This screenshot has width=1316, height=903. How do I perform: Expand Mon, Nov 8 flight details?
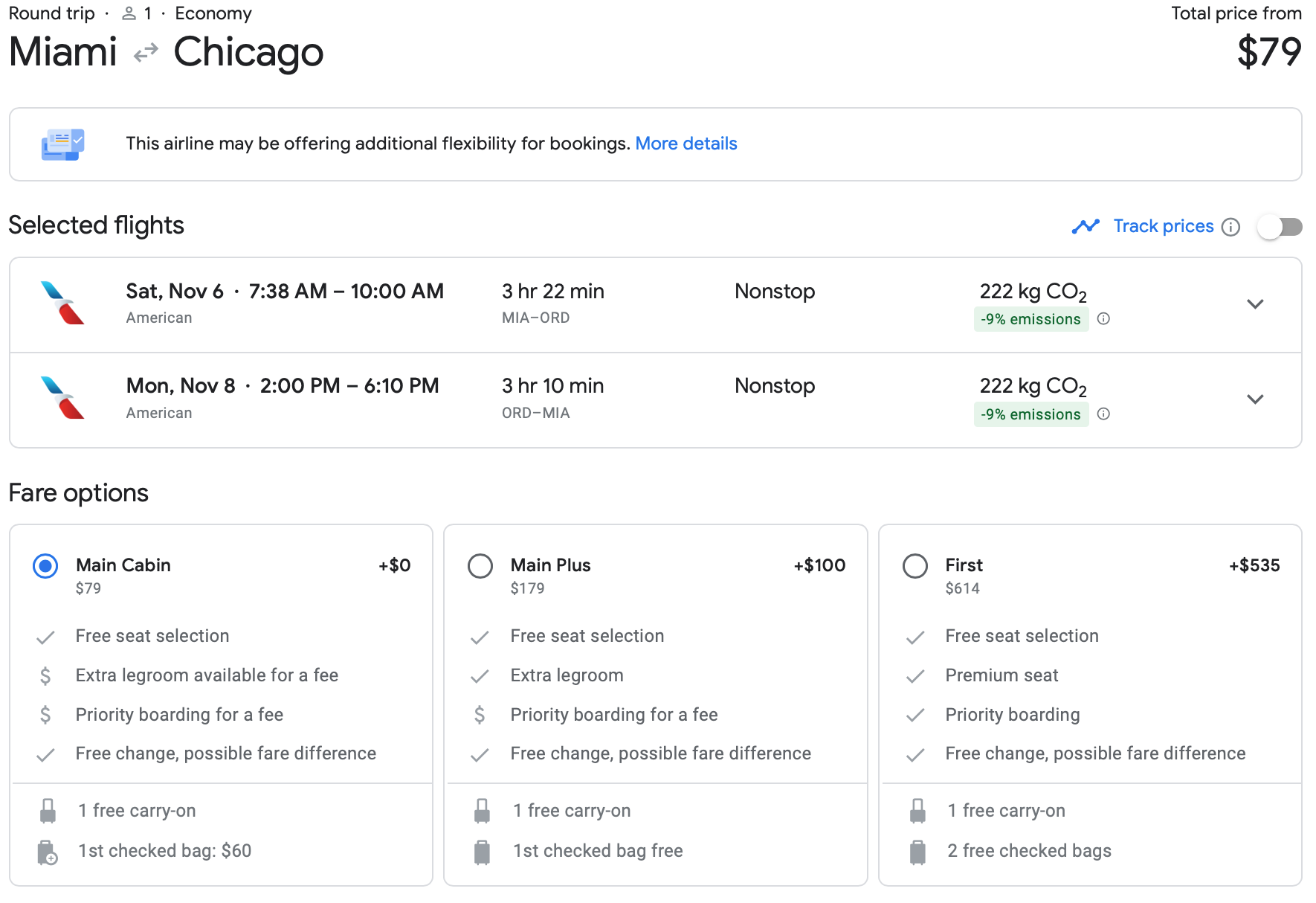point(1255,399)
